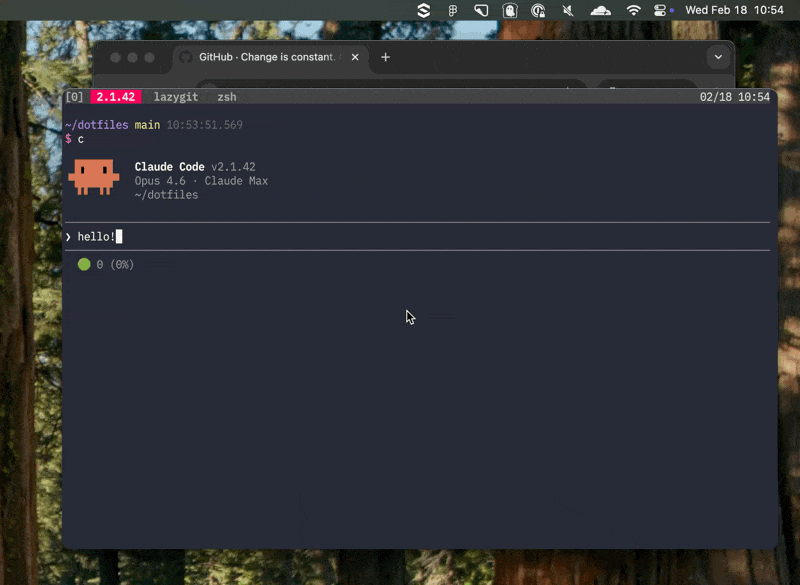The height and width of the screenshot is (585, 800).
Task: Close the GitHub browser tab
Action: click(355, 57)
